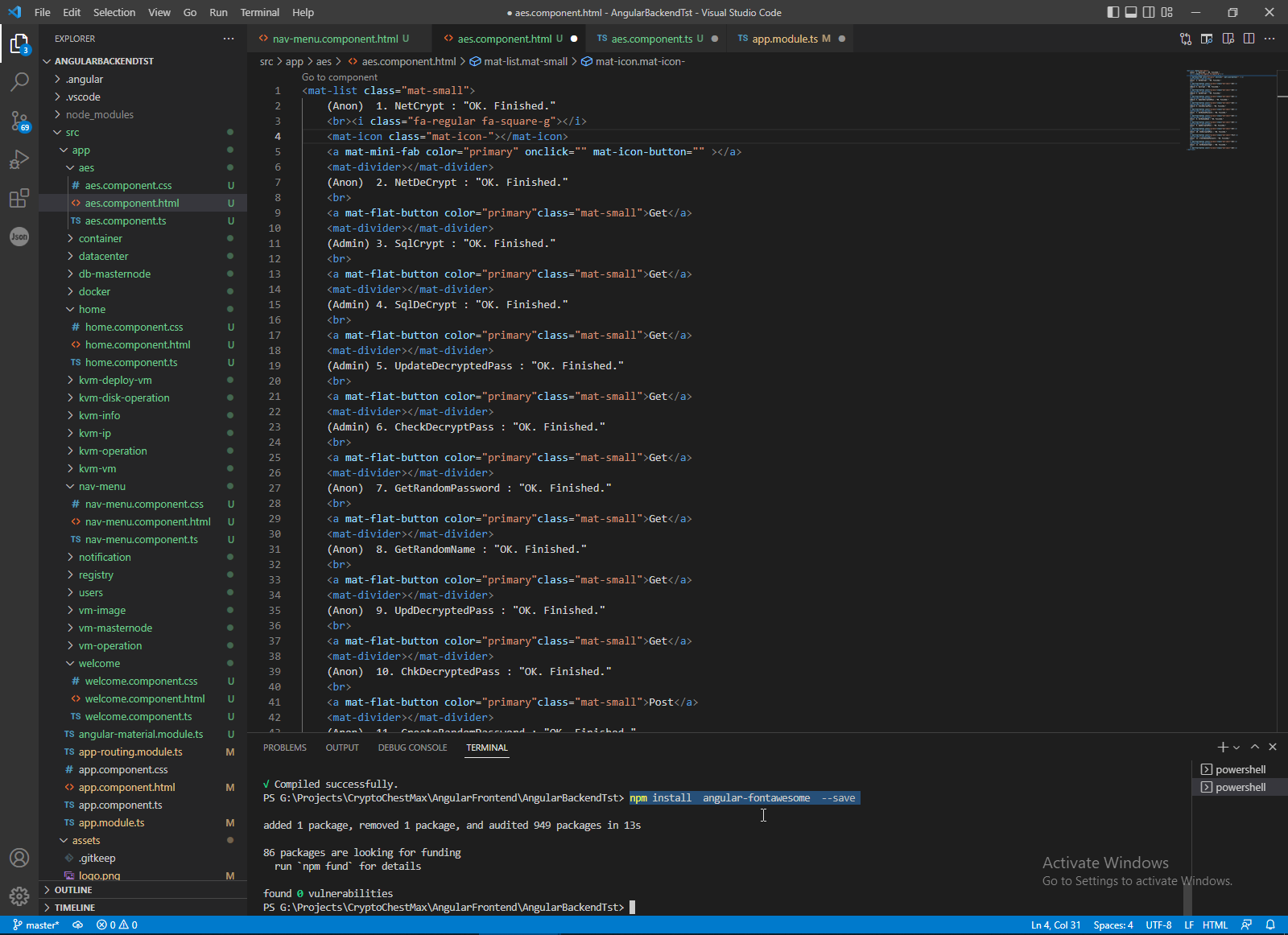This screenshot has height=935, width=1288.
Task: Expand the TIMELINE section
Action: [143, 908]
